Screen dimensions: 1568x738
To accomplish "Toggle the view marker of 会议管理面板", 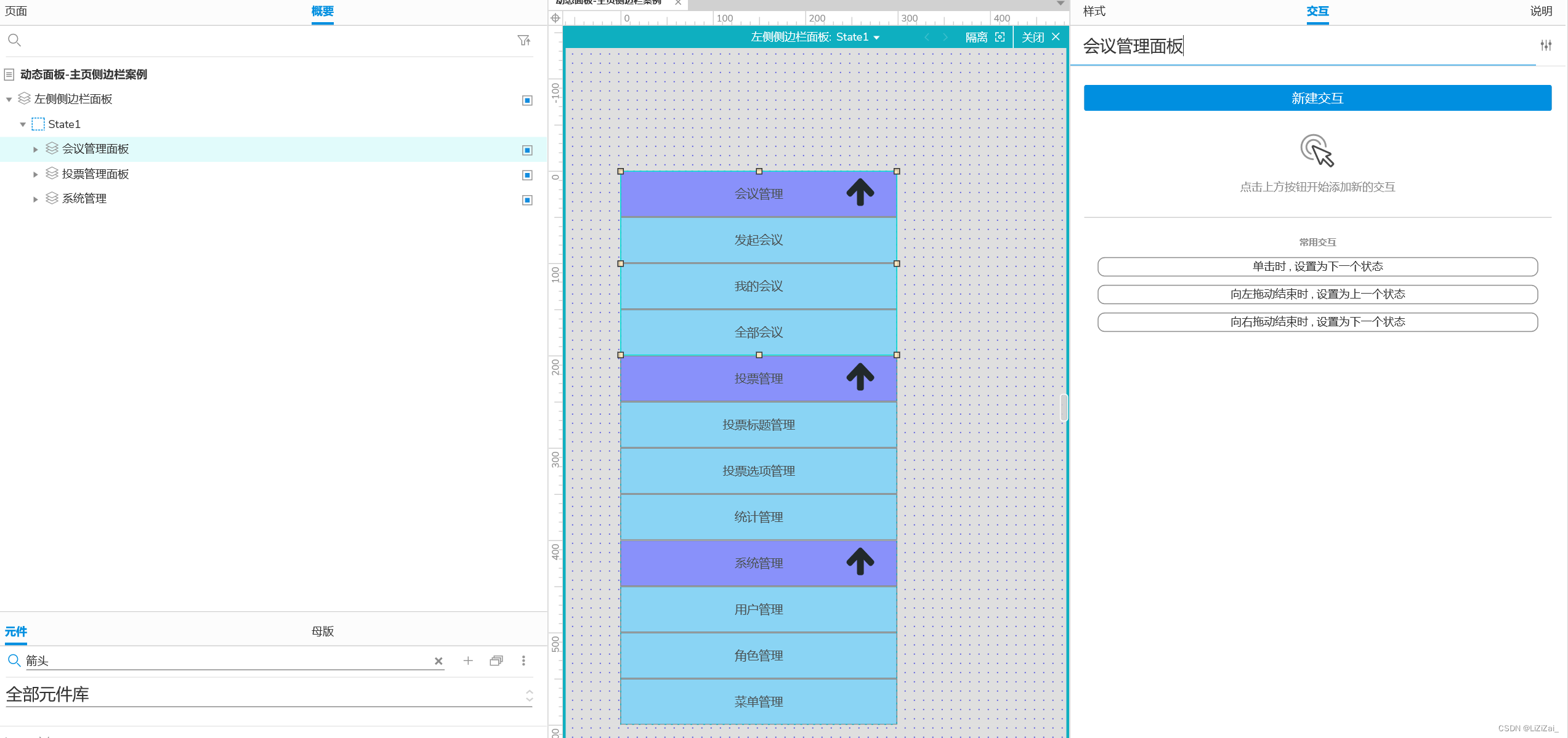I will click(x=527, y=150).
